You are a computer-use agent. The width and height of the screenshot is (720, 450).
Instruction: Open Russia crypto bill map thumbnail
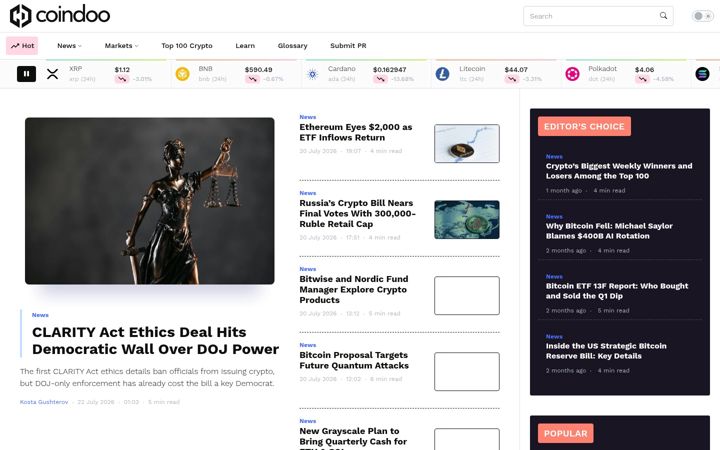pos(467,219)
